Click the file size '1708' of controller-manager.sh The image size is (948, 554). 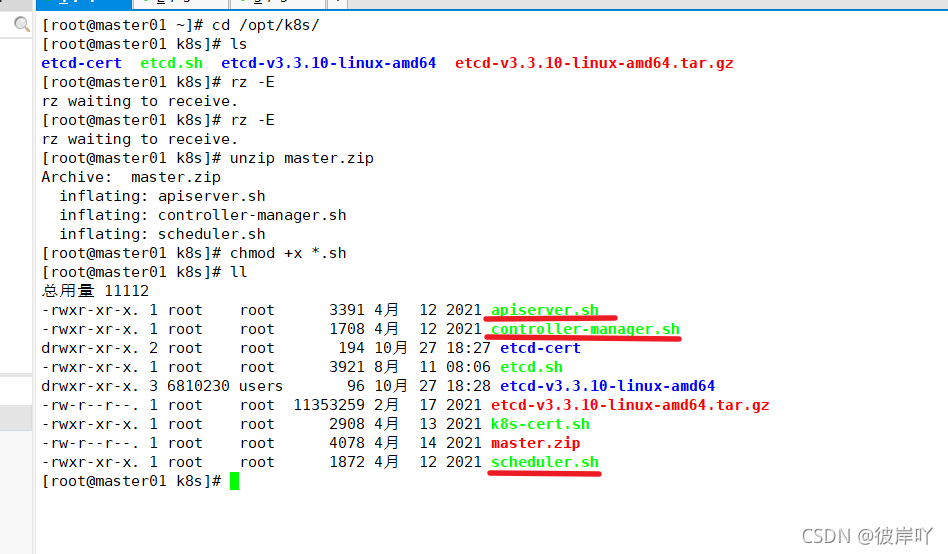click(347, 329)
